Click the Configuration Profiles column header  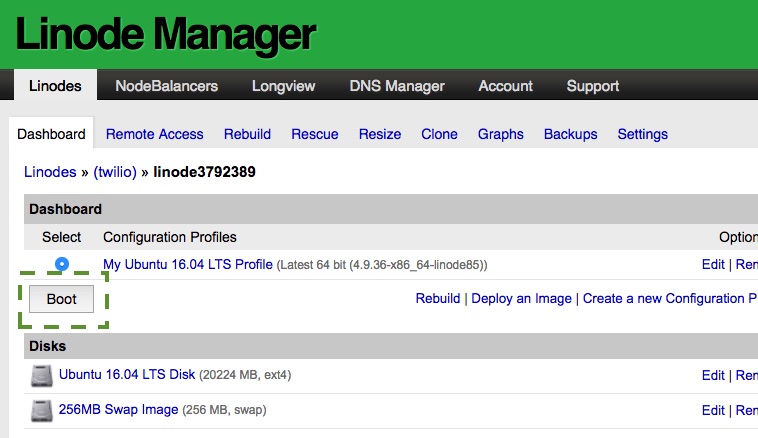click(x=170, y=237)
